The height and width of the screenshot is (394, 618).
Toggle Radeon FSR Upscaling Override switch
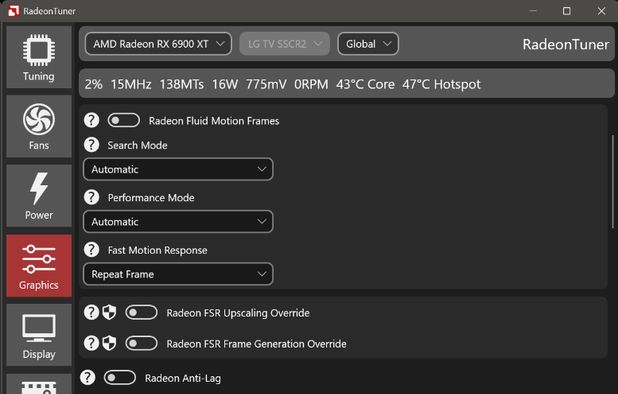141,312
